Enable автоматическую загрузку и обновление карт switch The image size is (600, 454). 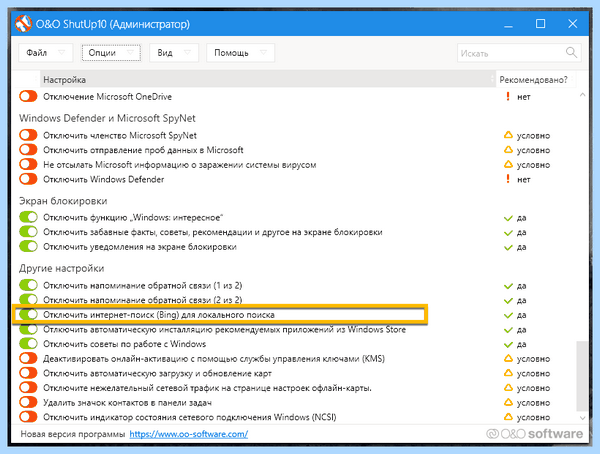28,373
